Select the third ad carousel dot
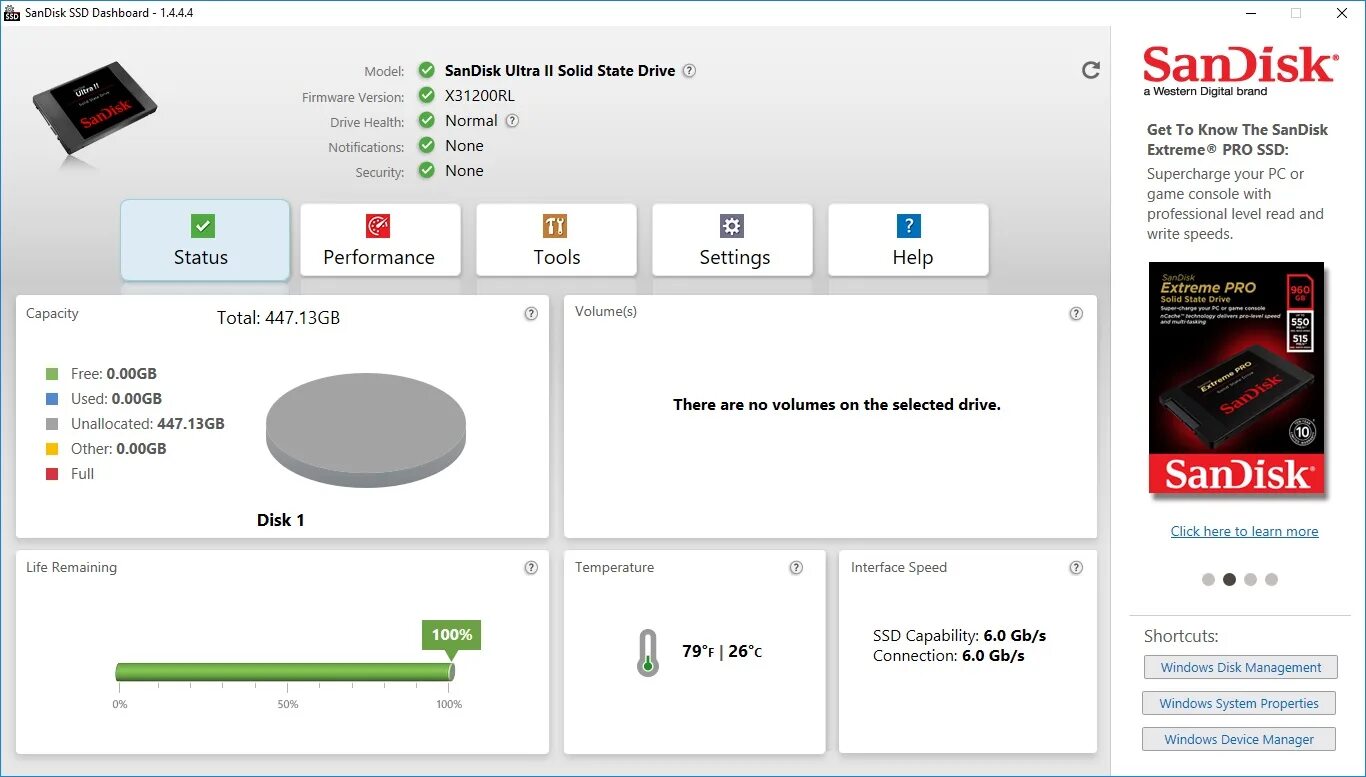1366x777 pixels. [x=1250, y=579]
